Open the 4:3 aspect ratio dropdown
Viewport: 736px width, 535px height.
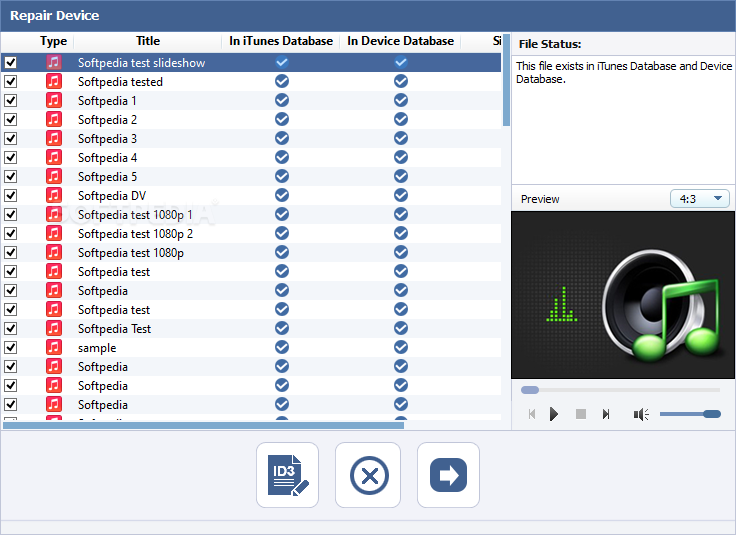699,199
